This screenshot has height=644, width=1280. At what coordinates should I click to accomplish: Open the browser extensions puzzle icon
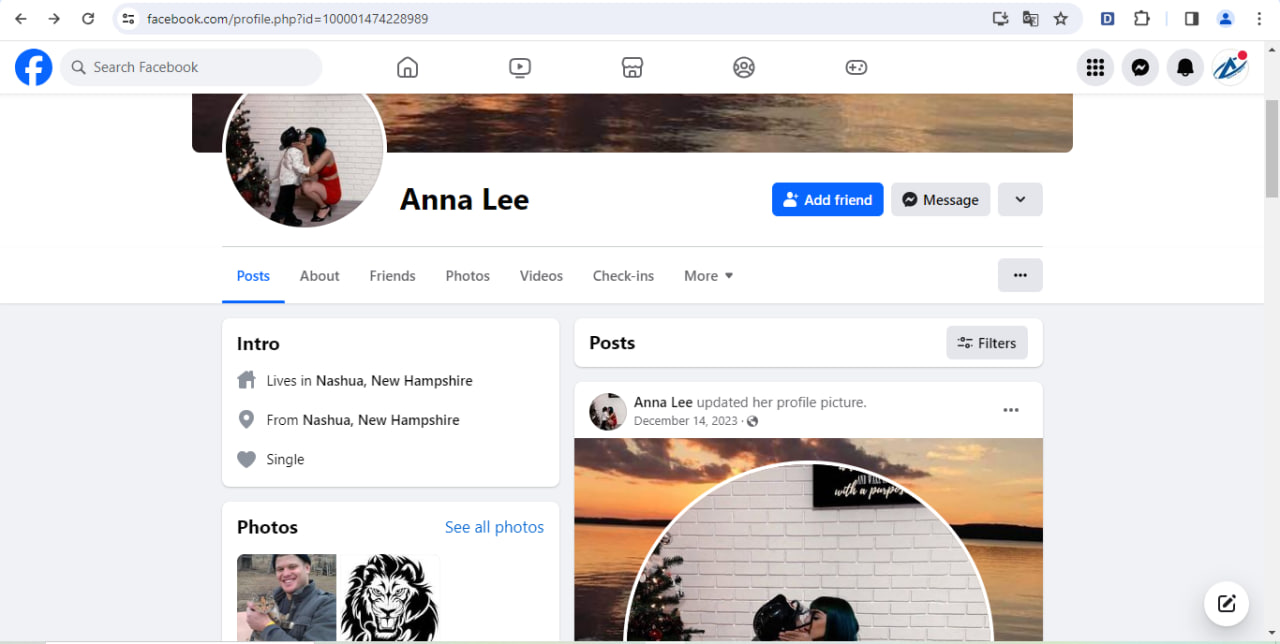1141,18
